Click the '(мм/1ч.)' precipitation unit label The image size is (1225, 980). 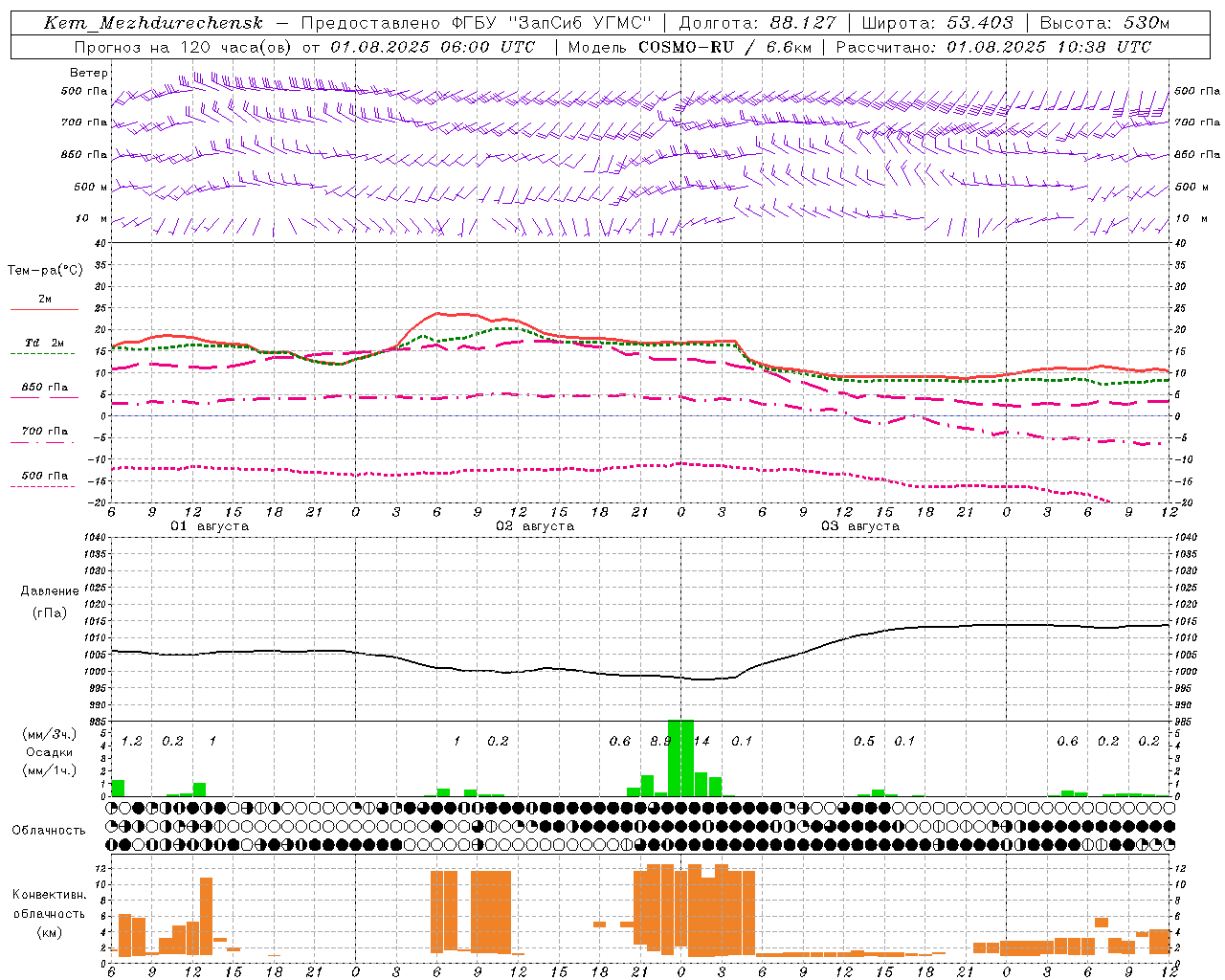(49, 769)
